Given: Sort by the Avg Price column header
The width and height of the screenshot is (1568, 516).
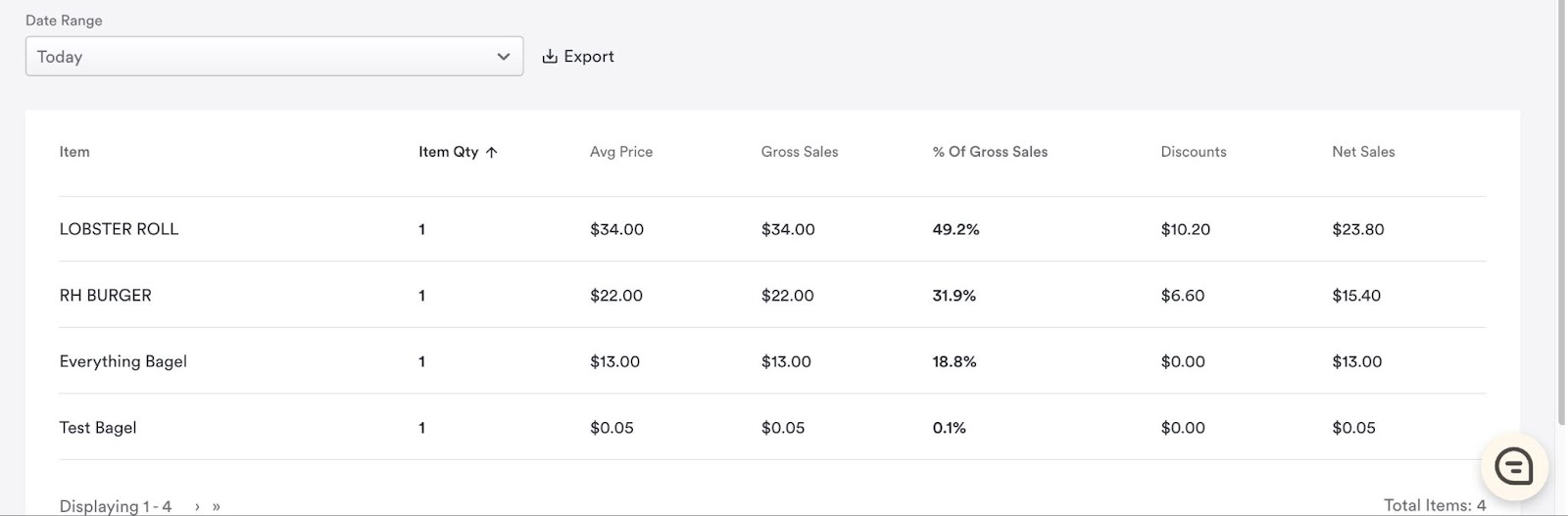Looking at the screenshot, I should pyautogui.click(x=621, y=152).
